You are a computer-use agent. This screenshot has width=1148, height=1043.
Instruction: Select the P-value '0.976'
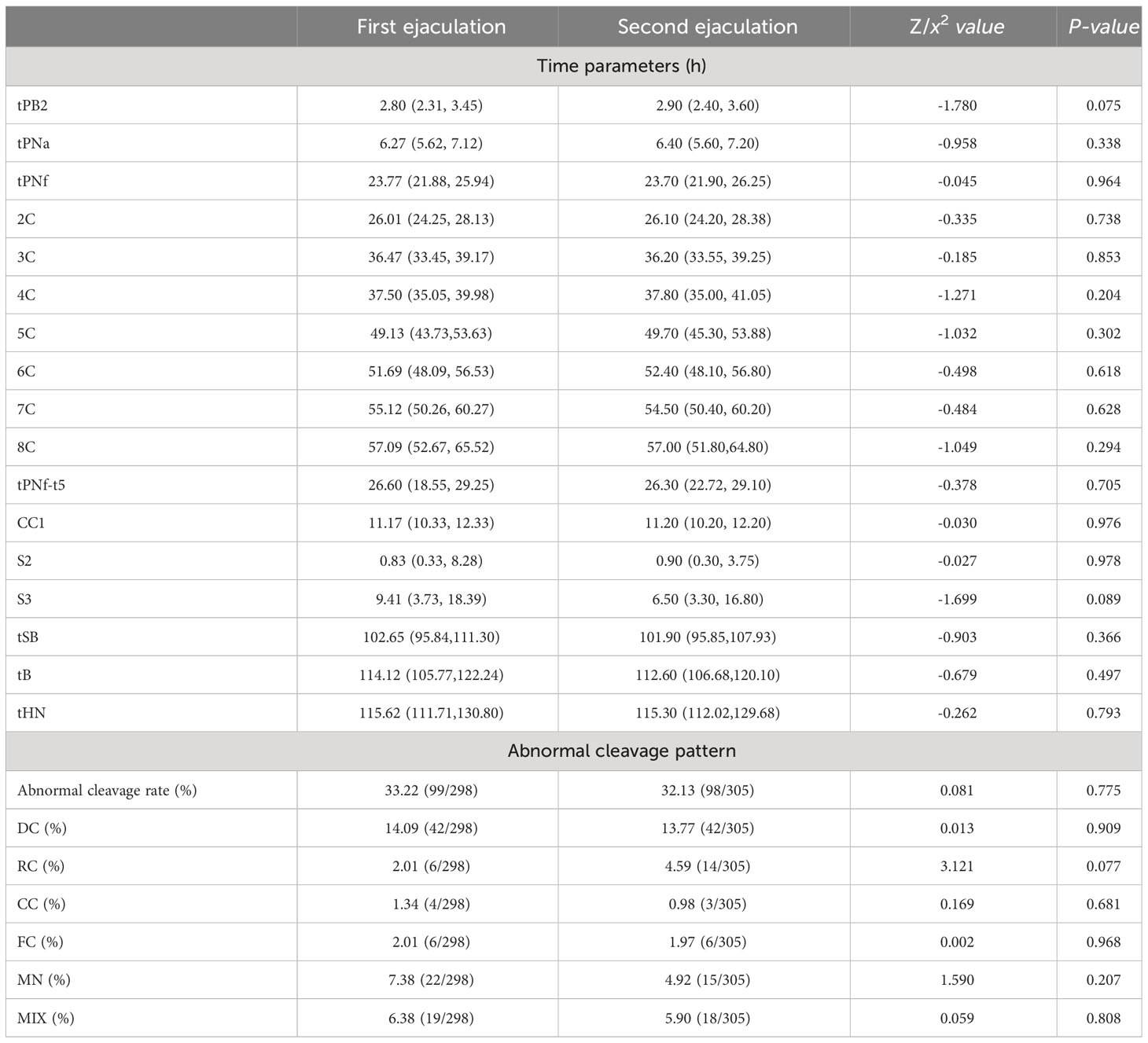click(1103, 523)
